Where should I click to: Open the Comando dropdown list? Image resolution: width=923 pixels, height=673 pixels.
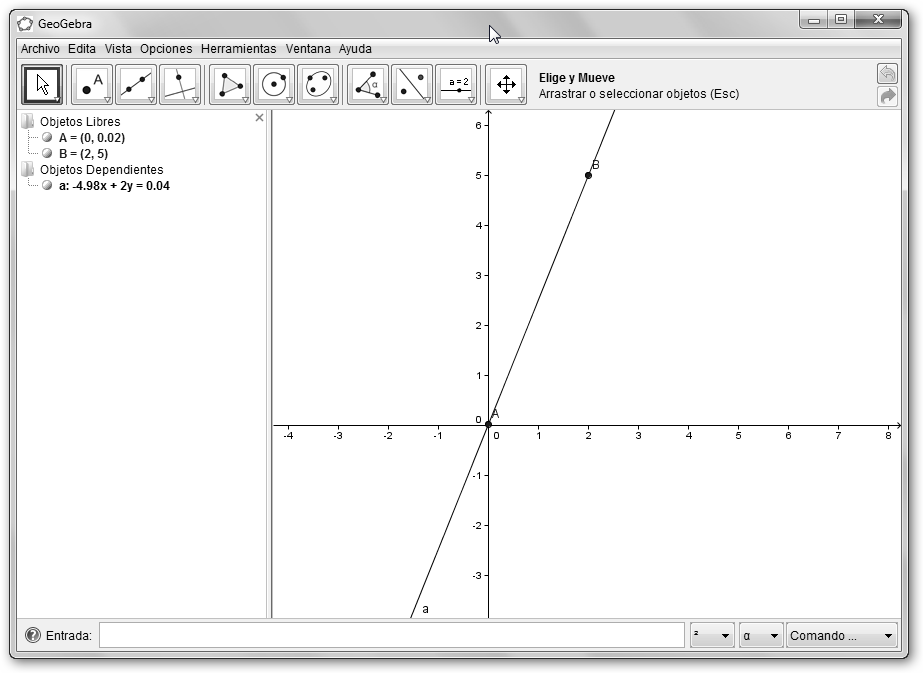841,636
